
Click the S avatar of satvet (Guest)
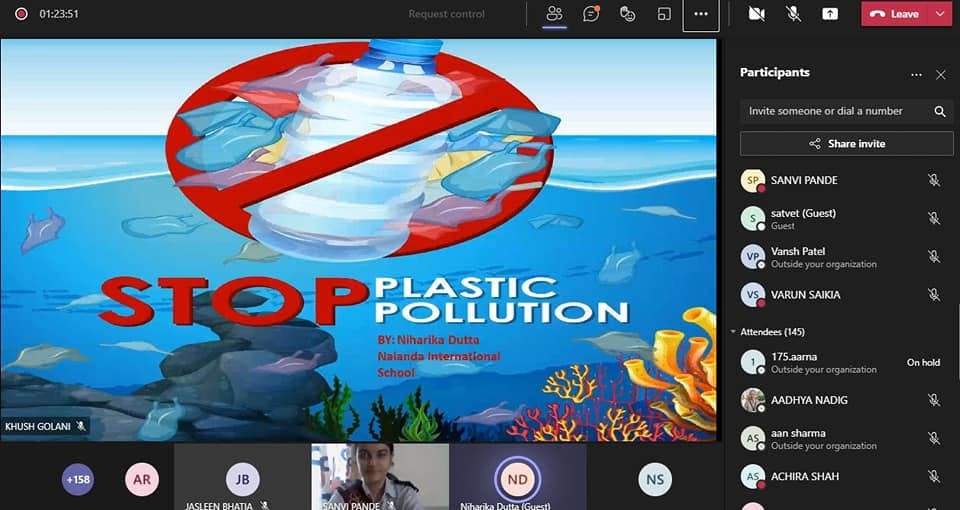click(753, 219)
